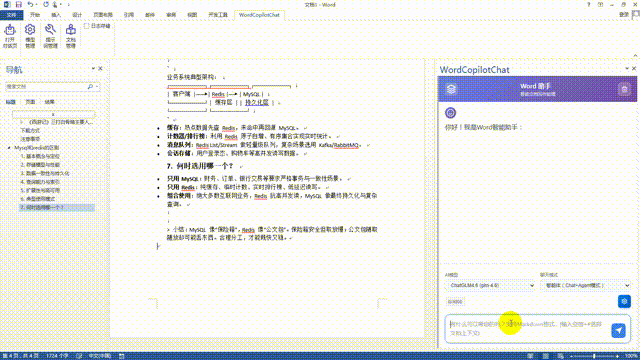The width and height of the screenshot is (640, 360).
Task: Open search options arrow in navigation search box
Action: (97, 87)
